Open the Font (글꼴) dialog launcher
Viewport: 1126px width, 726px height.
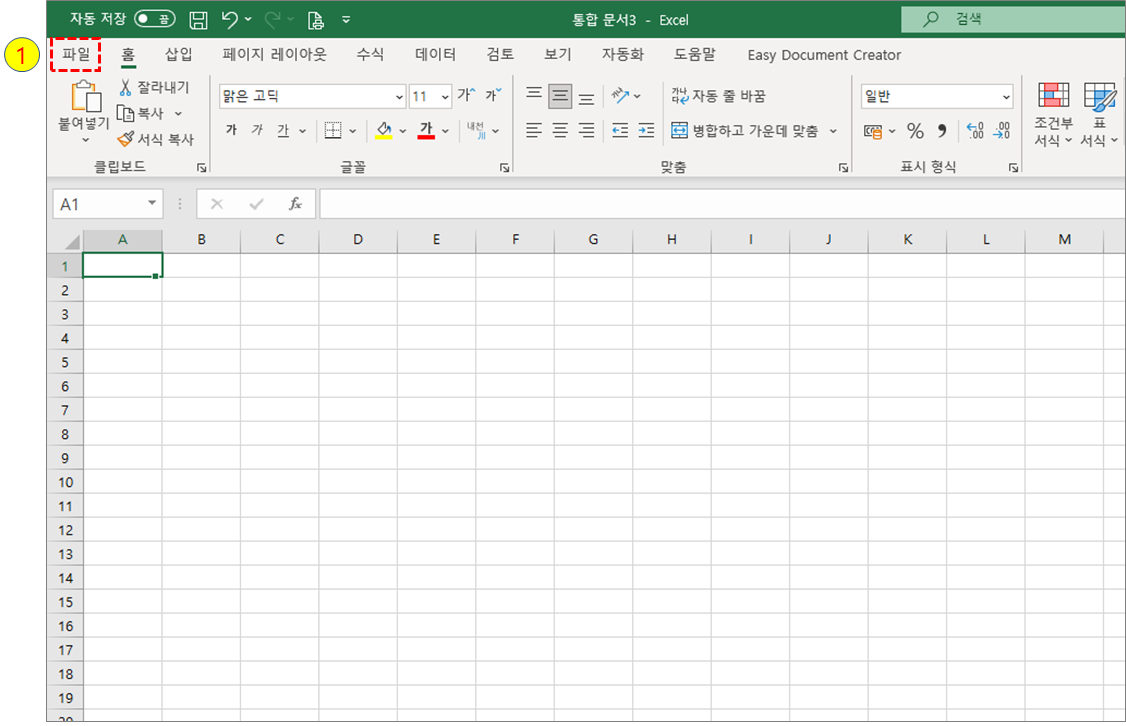click(505, 167)
